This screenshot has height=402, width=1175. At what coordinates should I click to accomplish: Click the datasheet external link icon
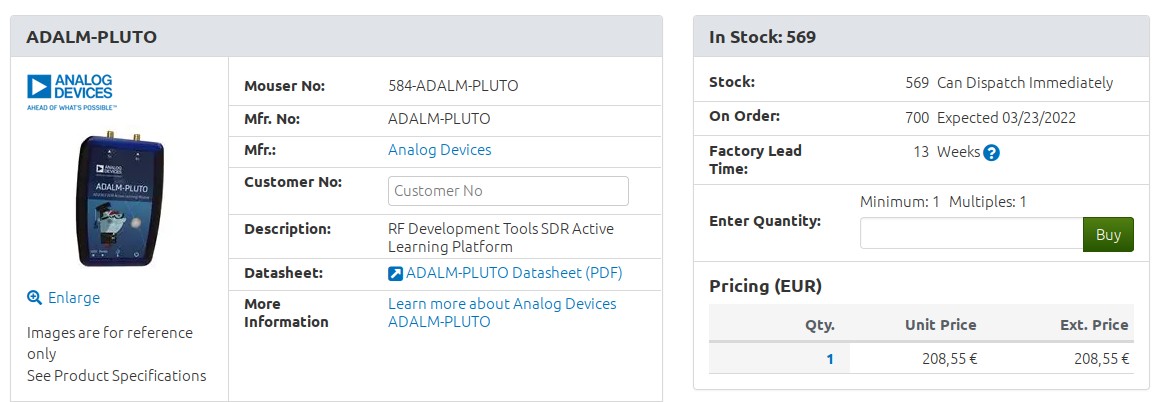pyautogui.click(x=396, y=274)
